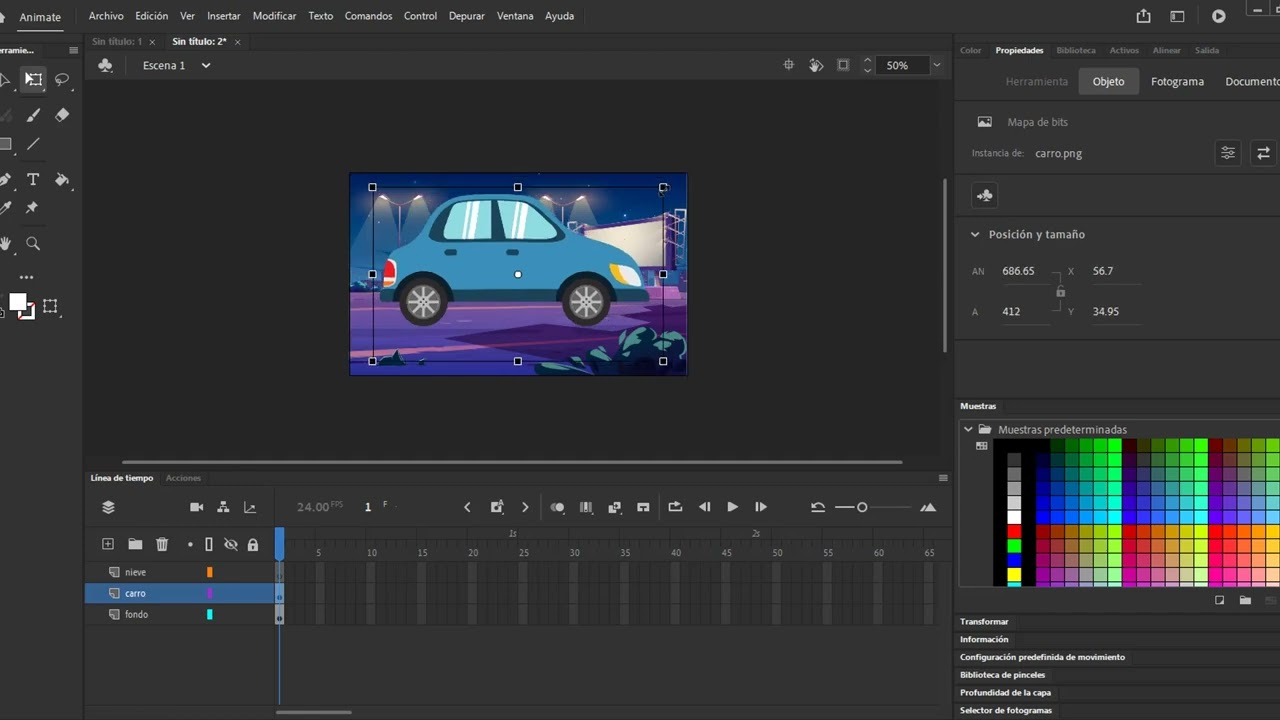
Task: Toggle outline view for all layers
Action: tap(209, 544)
